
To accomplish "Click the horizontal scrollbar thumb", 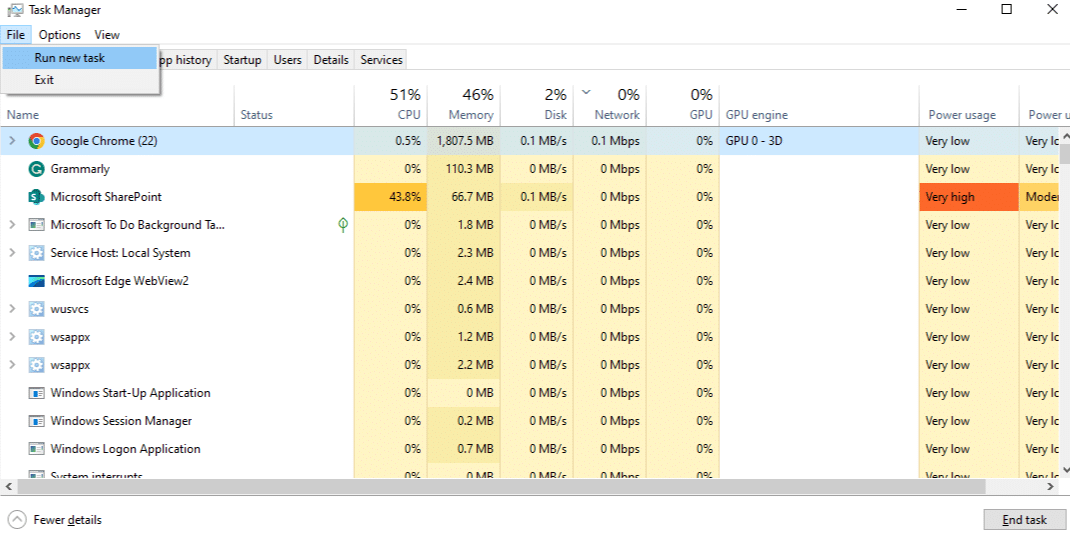I will [501, 486].
